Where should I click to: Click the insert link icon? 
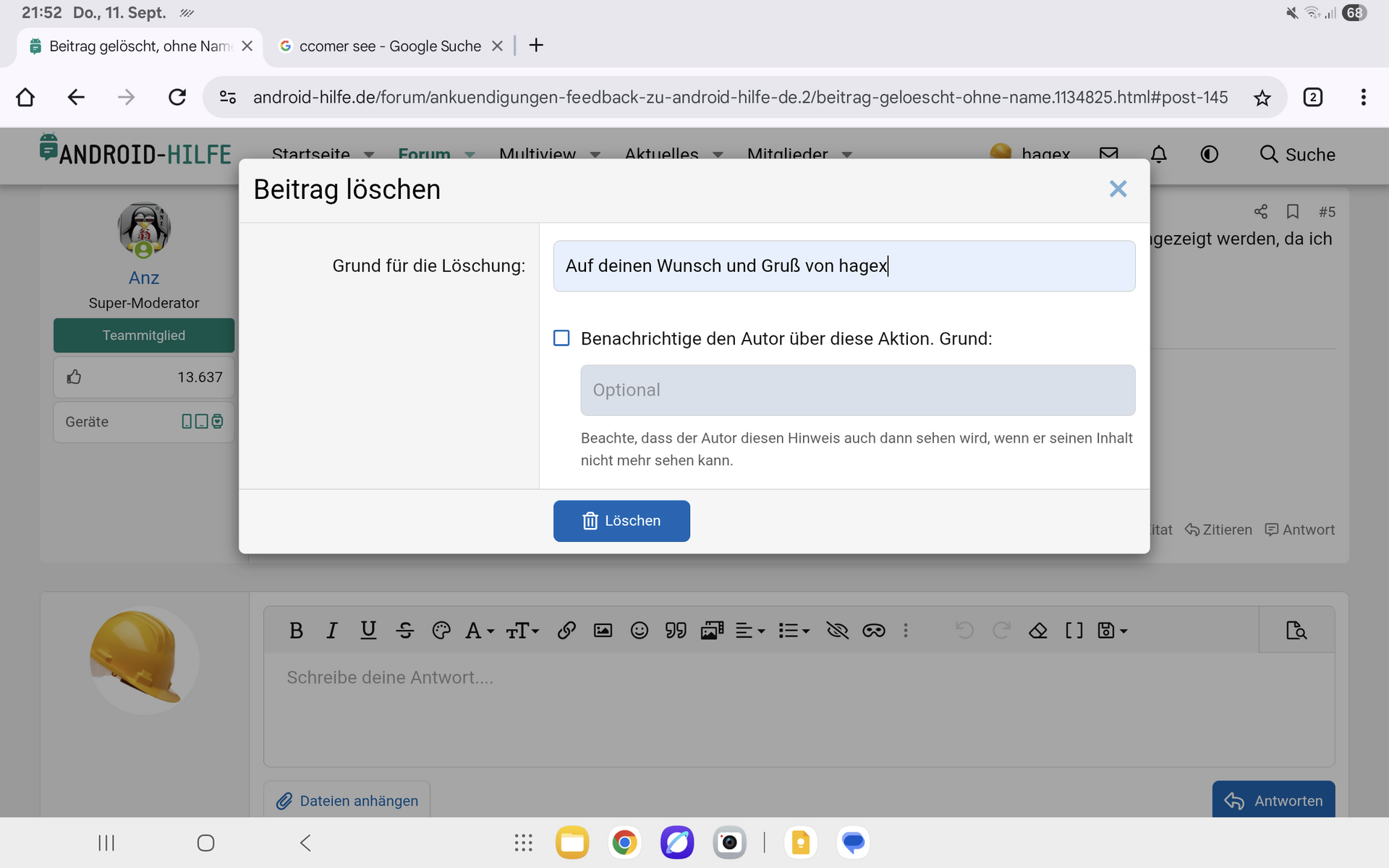pyautogui.click(x=566, y=631)
